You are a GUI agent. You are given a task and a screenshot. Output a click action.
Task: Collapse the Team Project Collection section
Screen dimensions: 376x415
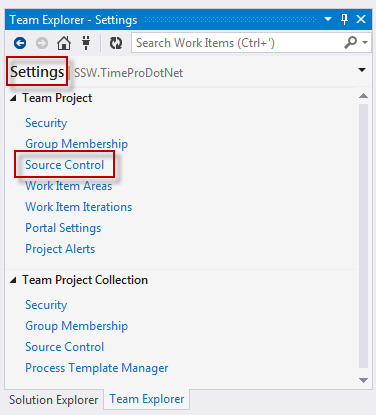pos(13,280)
